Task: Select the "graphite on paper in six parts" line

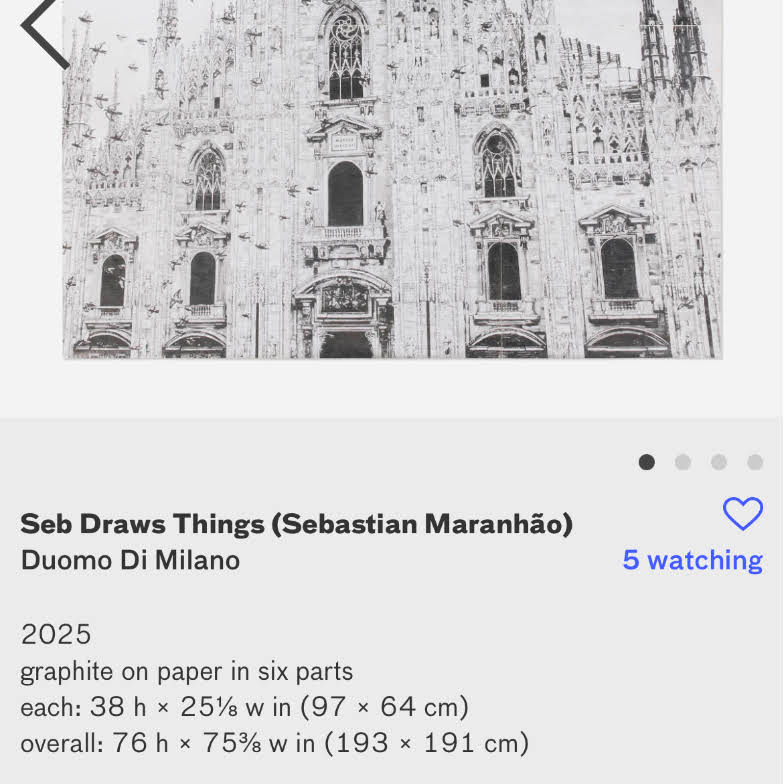Action: coord(187,671)
